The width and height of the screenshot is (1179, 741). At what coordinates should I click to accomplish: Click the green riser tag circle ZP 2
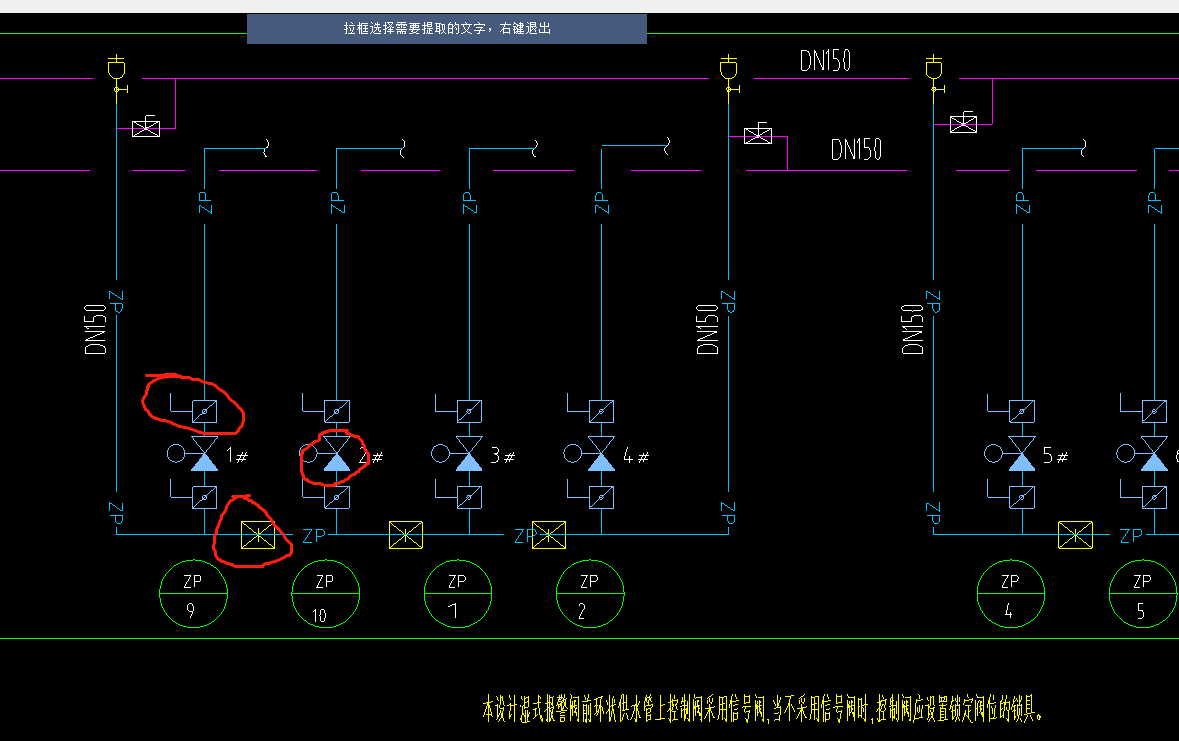coord(590,594)
